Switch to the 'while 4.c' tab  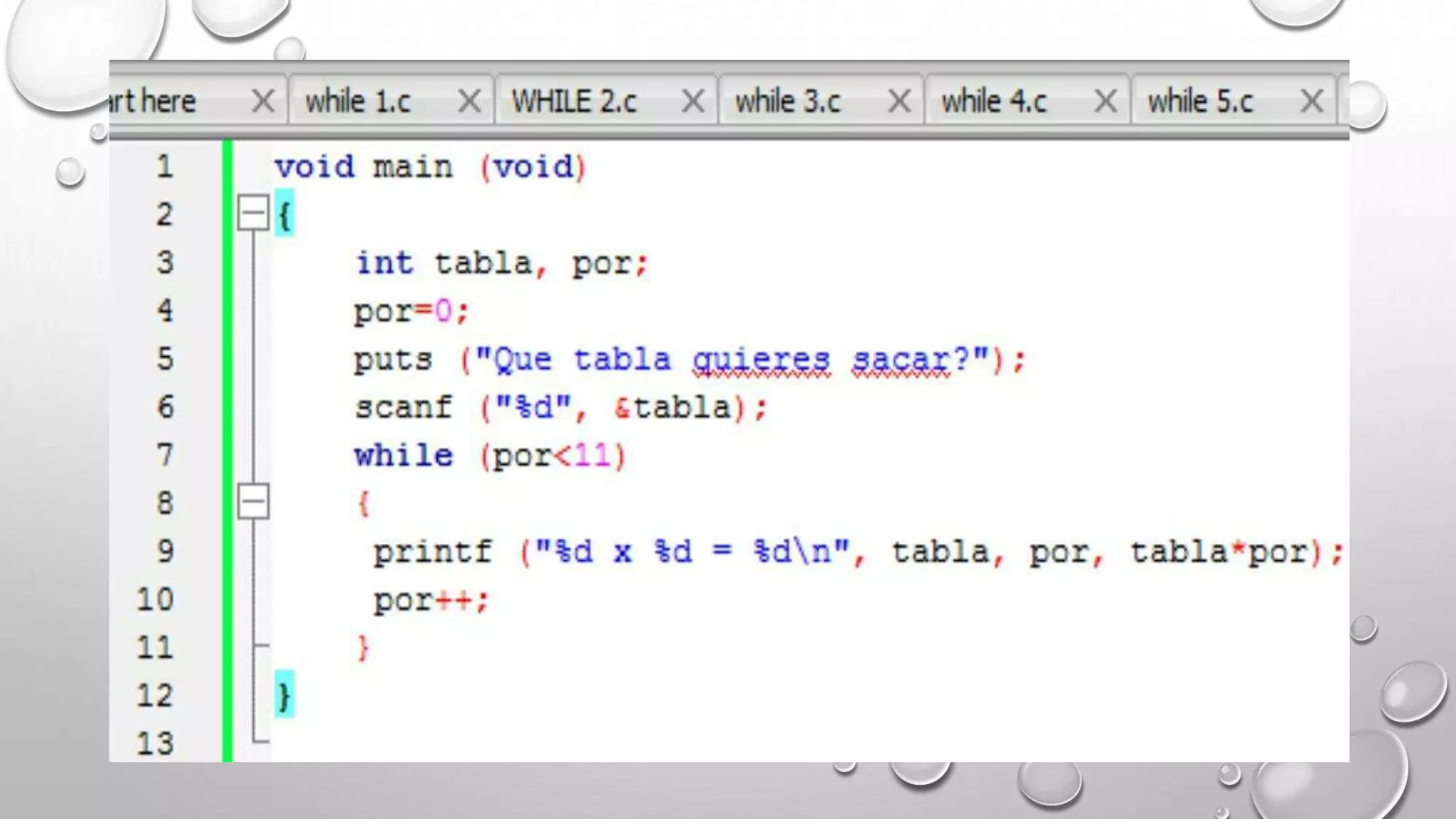click(994, 102)
